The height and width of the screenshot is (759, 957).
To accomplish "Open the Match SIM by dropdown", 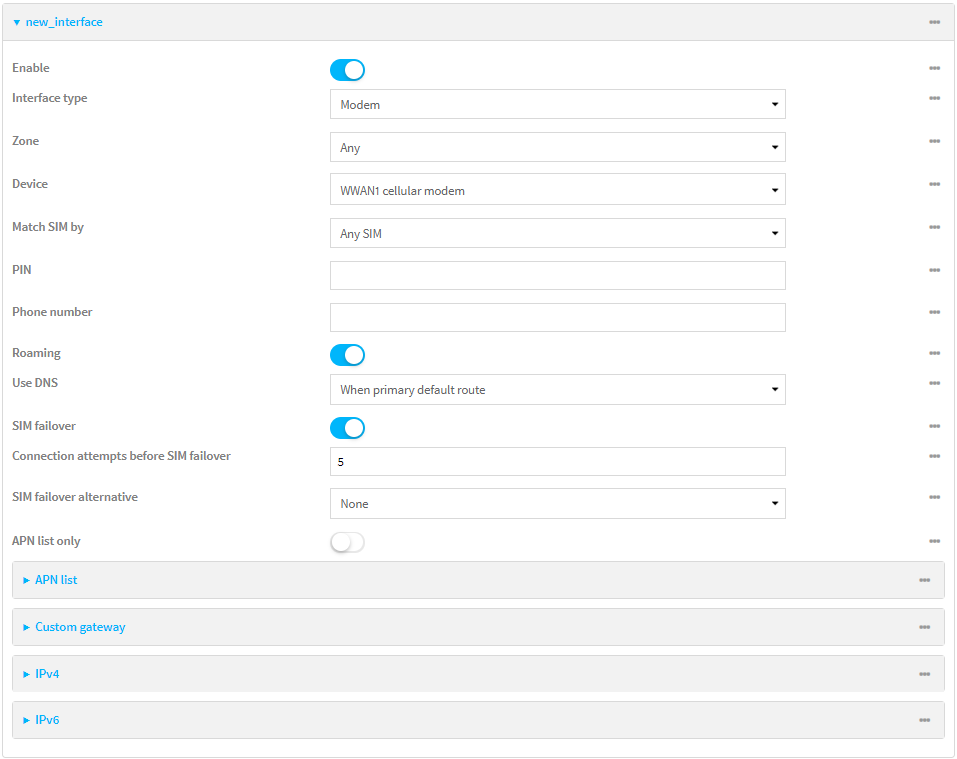I will (x=557, y=233).
